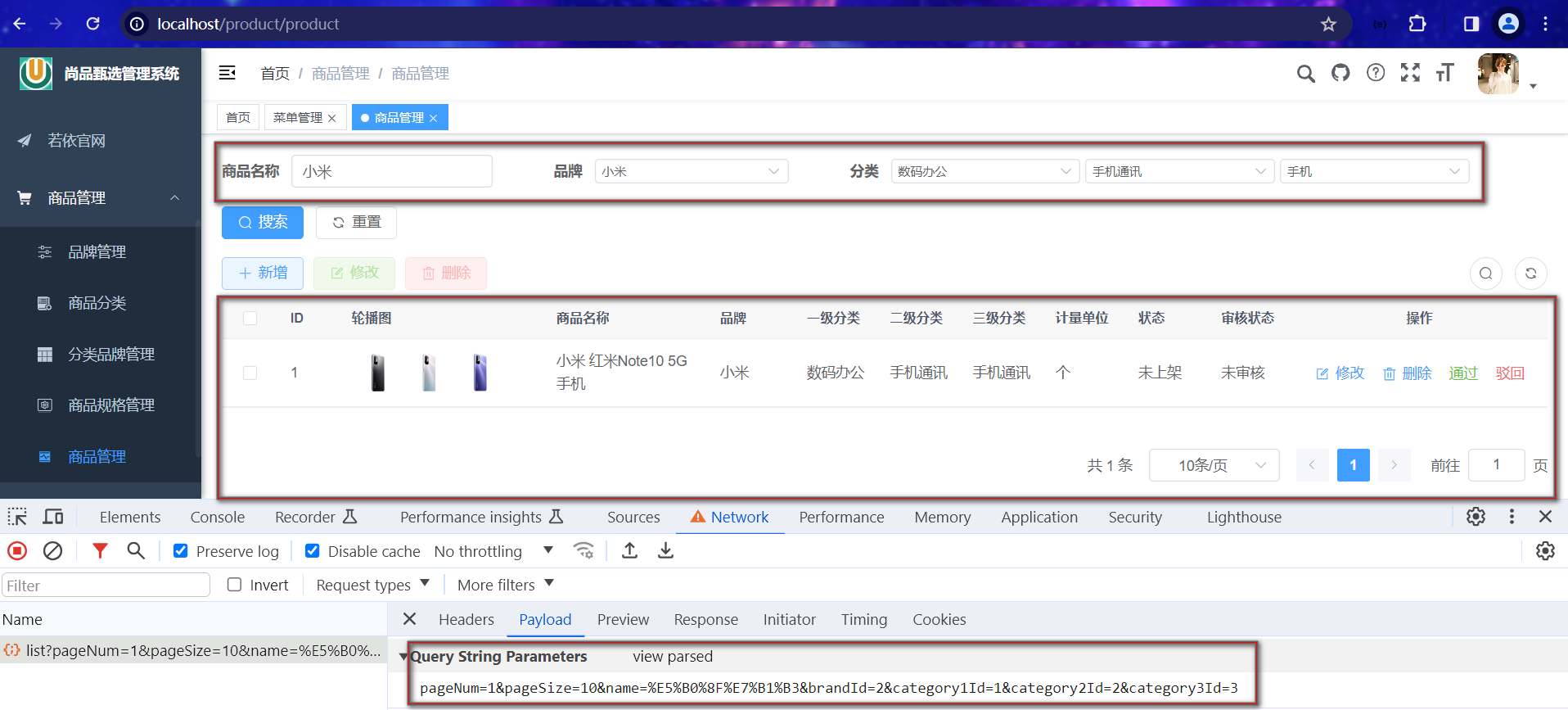Open the 手机通讯 second-level category dropdown
The height and width of the screenshot is (710, 1568).
pos(1179,171)
